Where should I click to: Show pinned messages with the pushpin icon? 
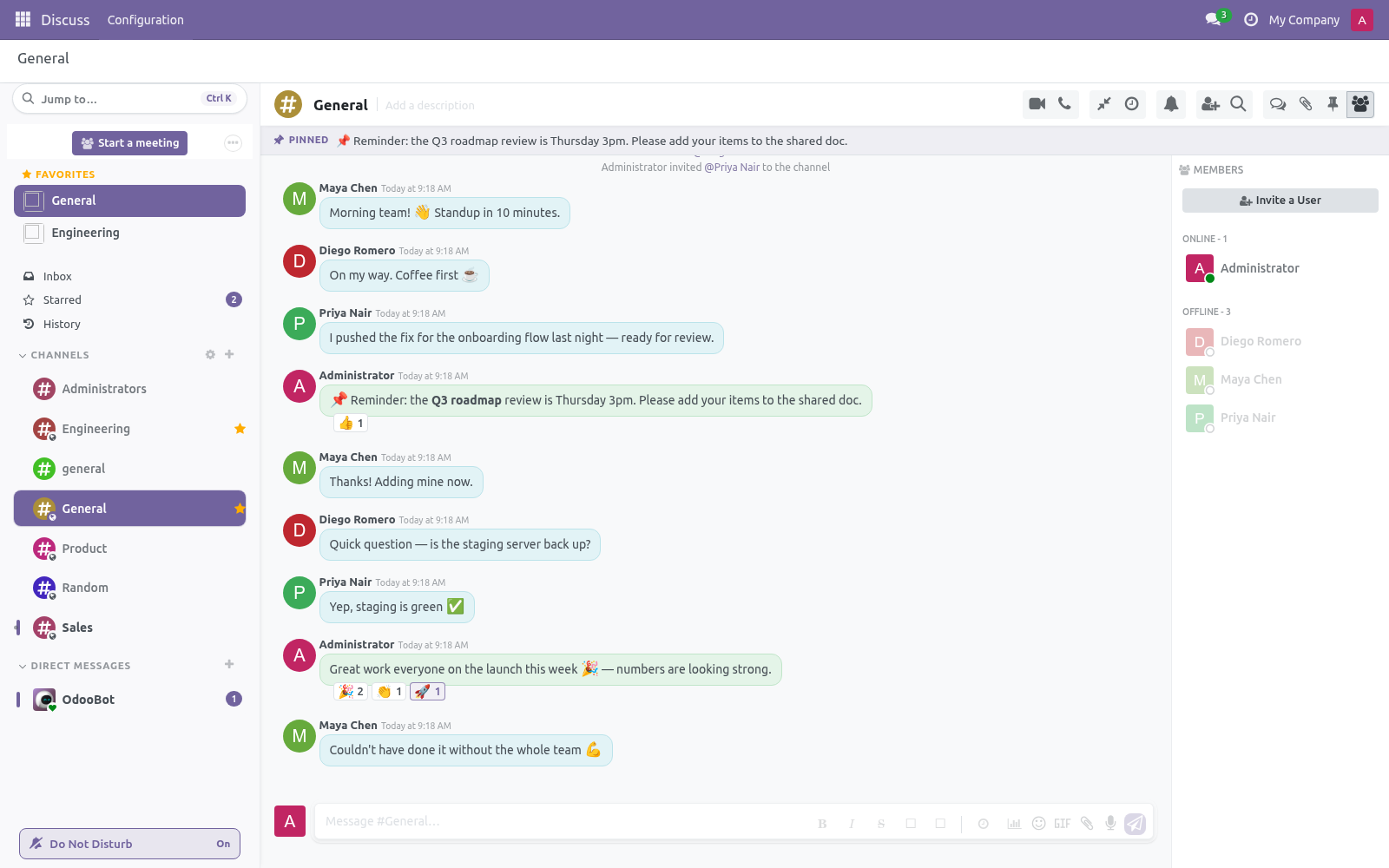click(1333, 104)
